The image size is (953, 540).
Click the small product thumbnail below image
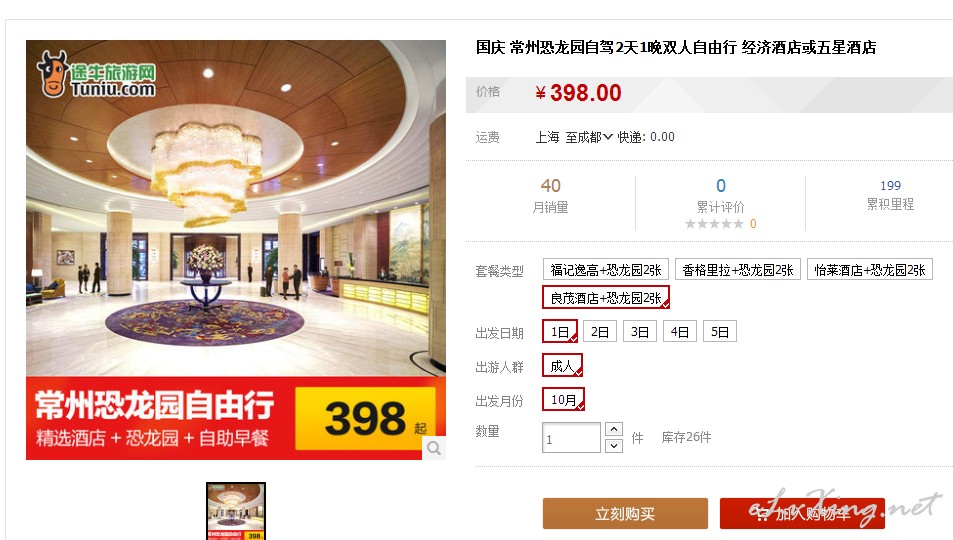point(236,511)
